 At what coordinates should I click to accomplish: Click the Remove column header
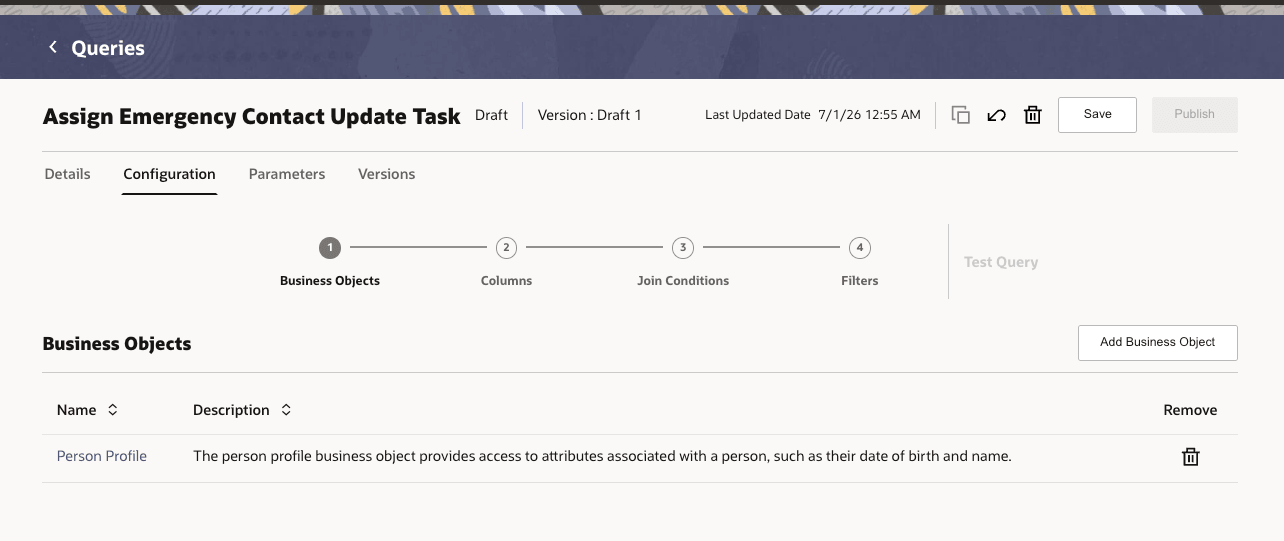click(x=1190, y=410)
